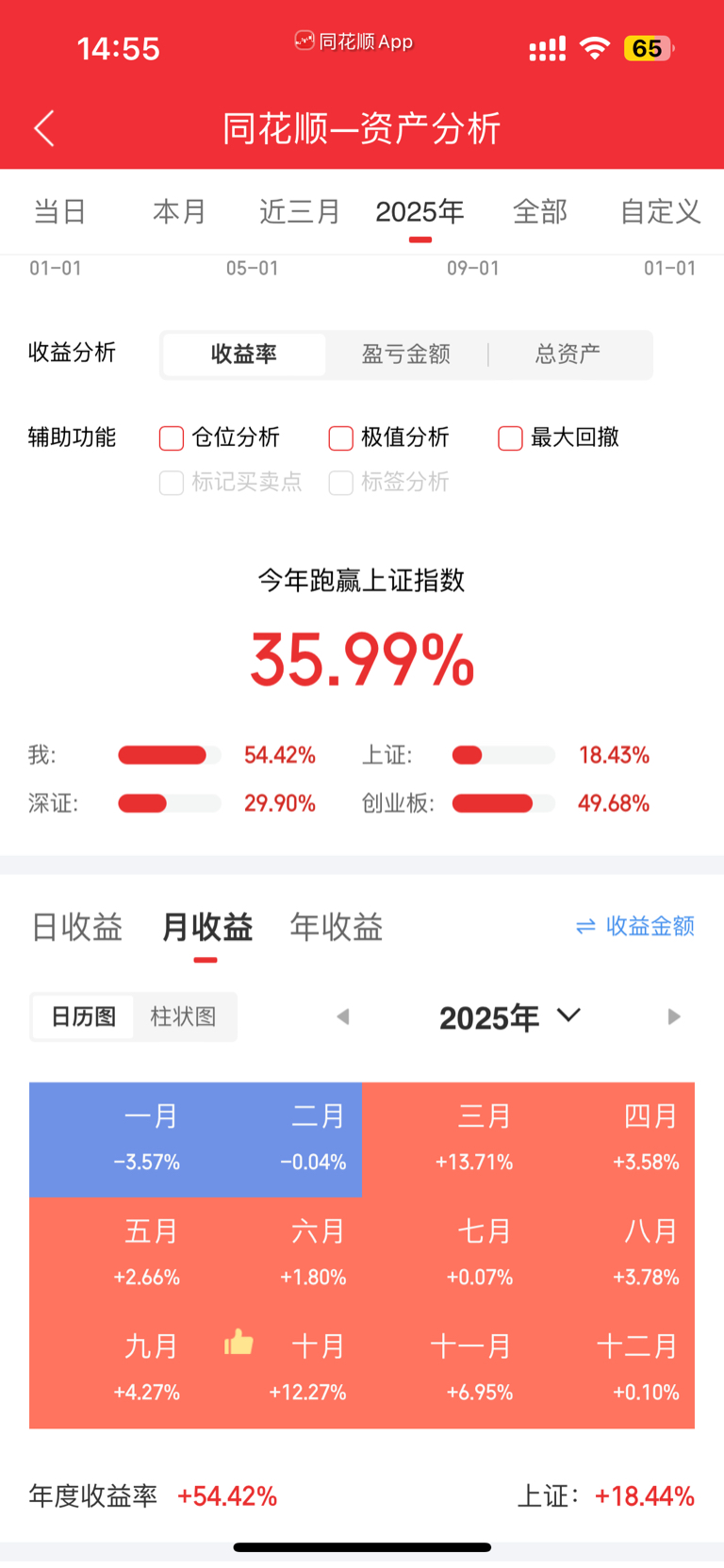
Task: Open the 日收益 tab
Action: [77, 928]
